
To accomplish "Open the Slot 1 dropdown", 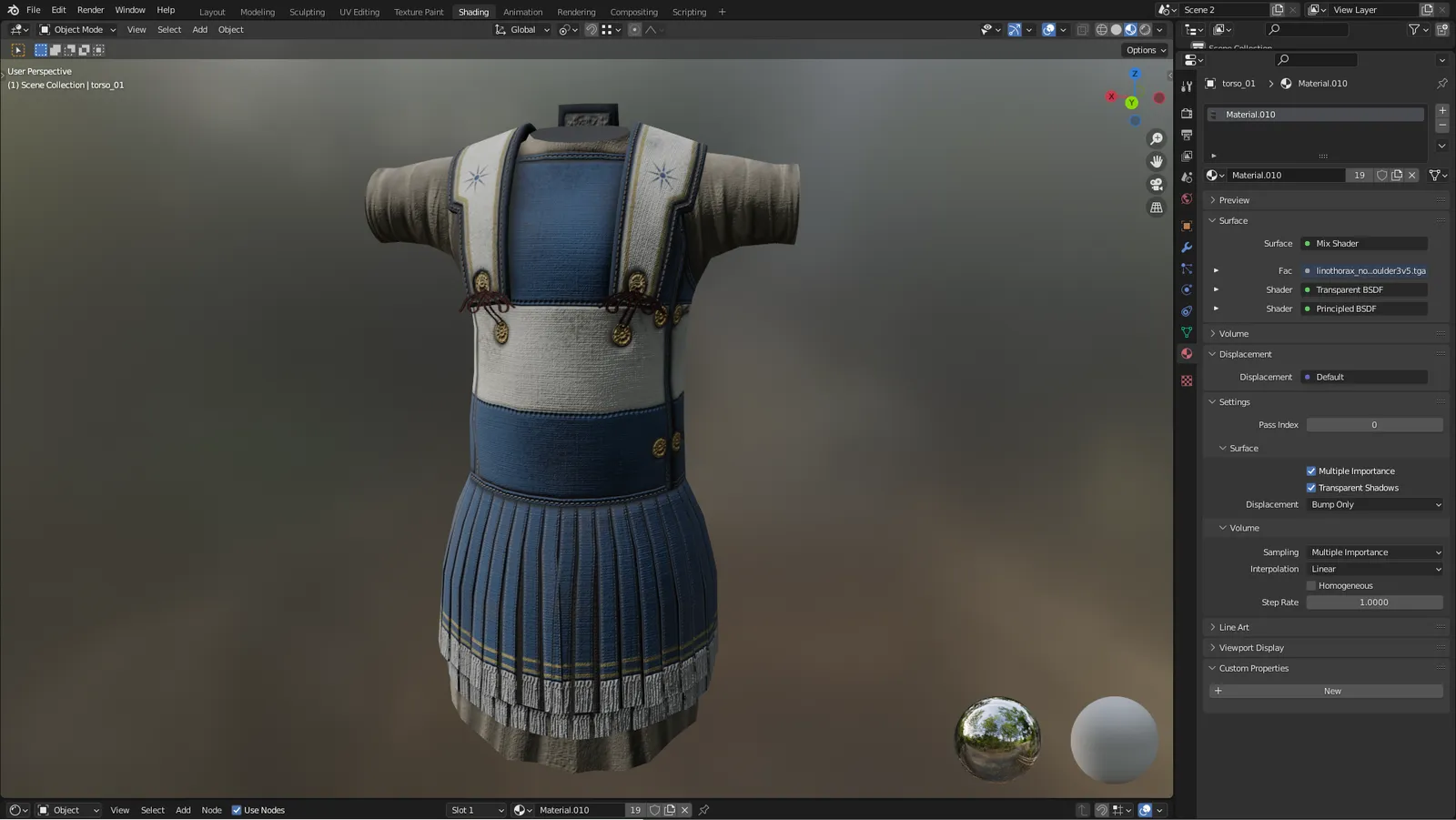I will (476, 810).
